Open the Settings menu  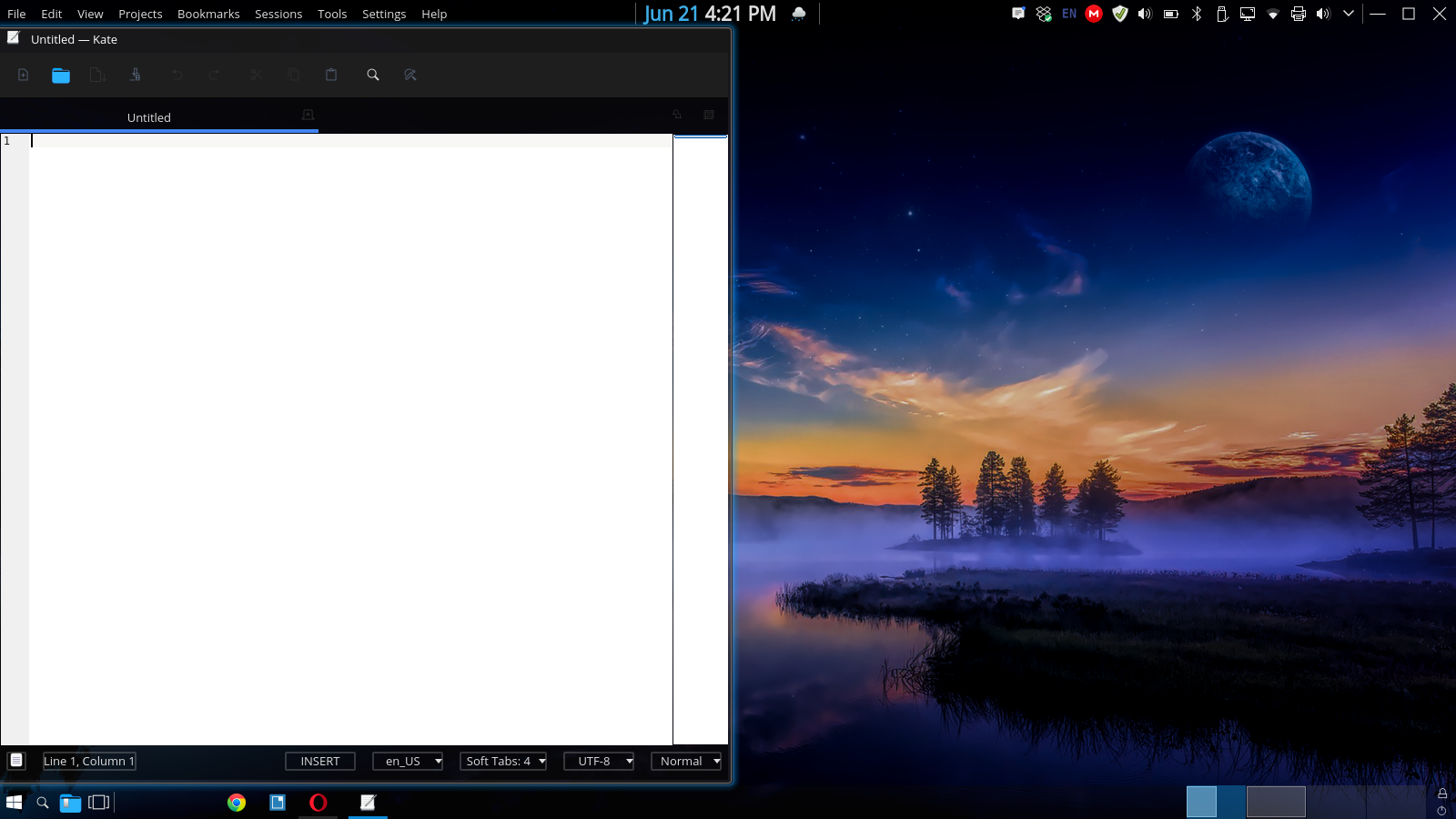pyautogui.click(x=384, y=14)
